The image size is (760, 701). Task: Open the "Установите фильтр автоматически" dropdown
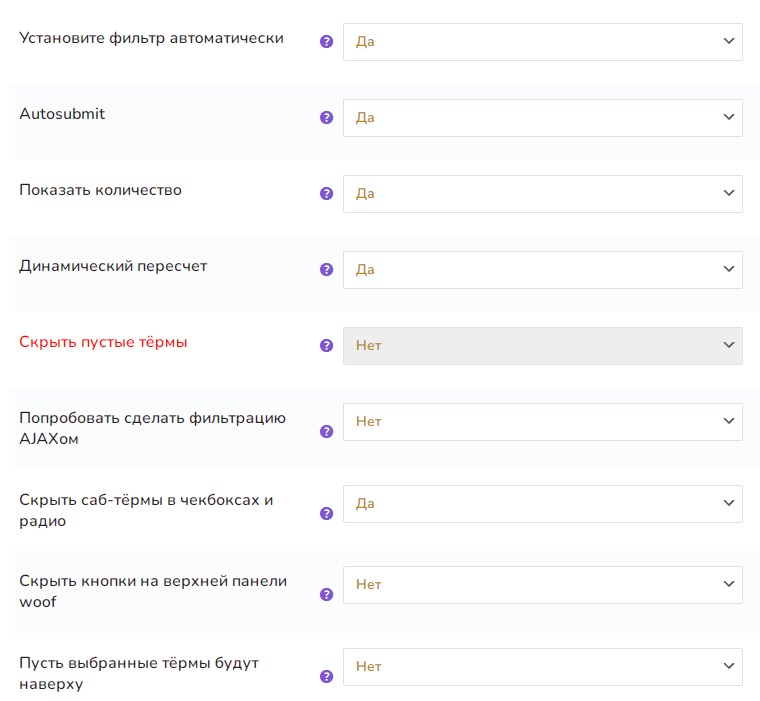(542, 42)
